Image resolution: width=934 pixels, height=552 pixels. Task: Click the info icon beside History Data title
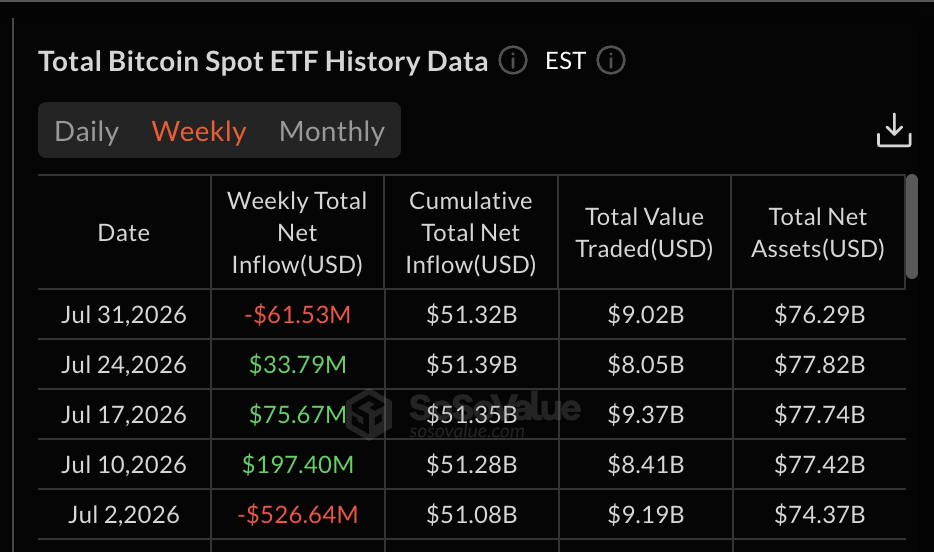coord(513,60)
